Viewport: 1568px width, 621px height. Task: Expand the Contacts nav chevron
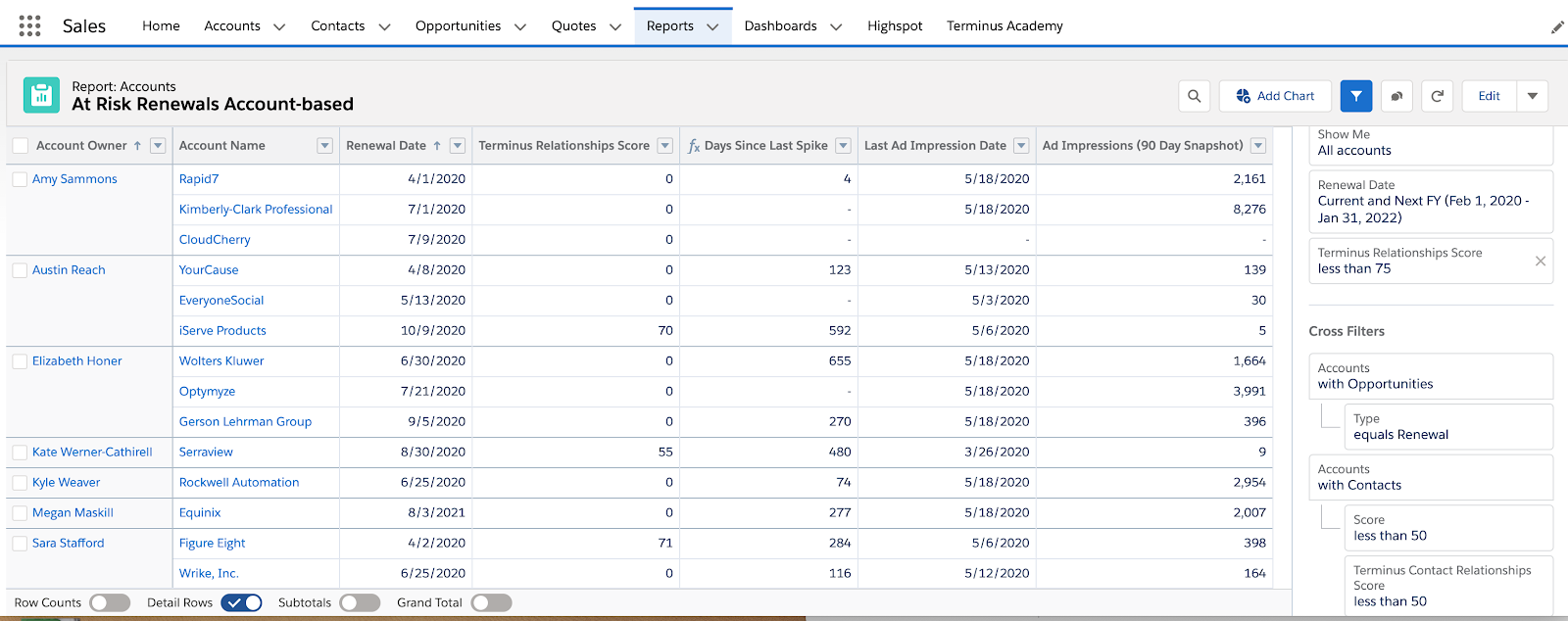click(384, 26)
